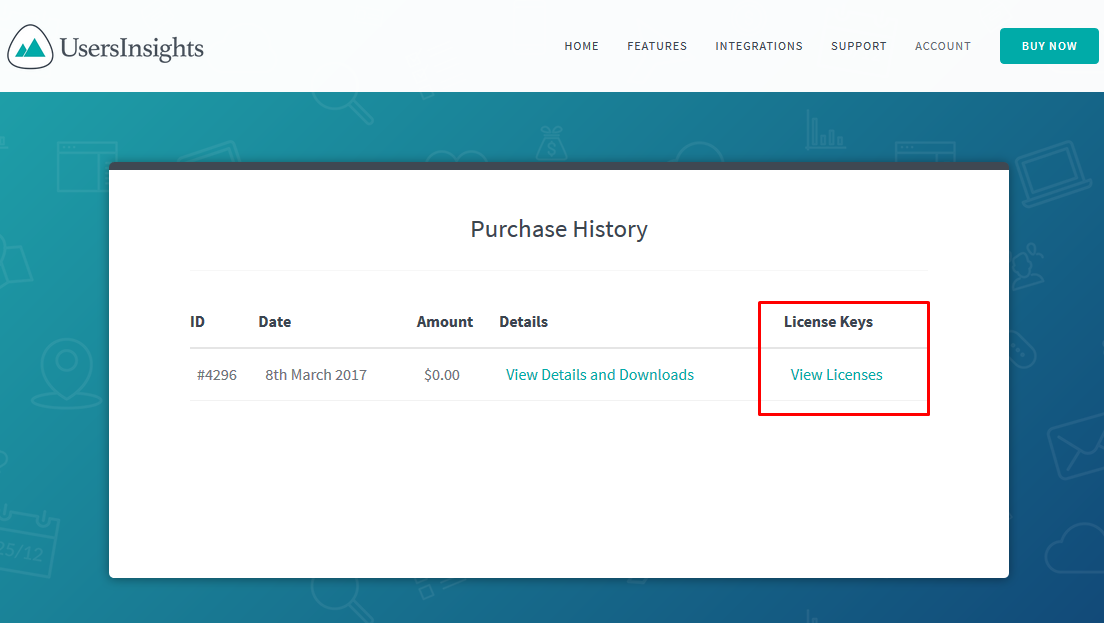Click the Date column header
The height and width of the screenshot is (623, 1104).
[275, 322]
